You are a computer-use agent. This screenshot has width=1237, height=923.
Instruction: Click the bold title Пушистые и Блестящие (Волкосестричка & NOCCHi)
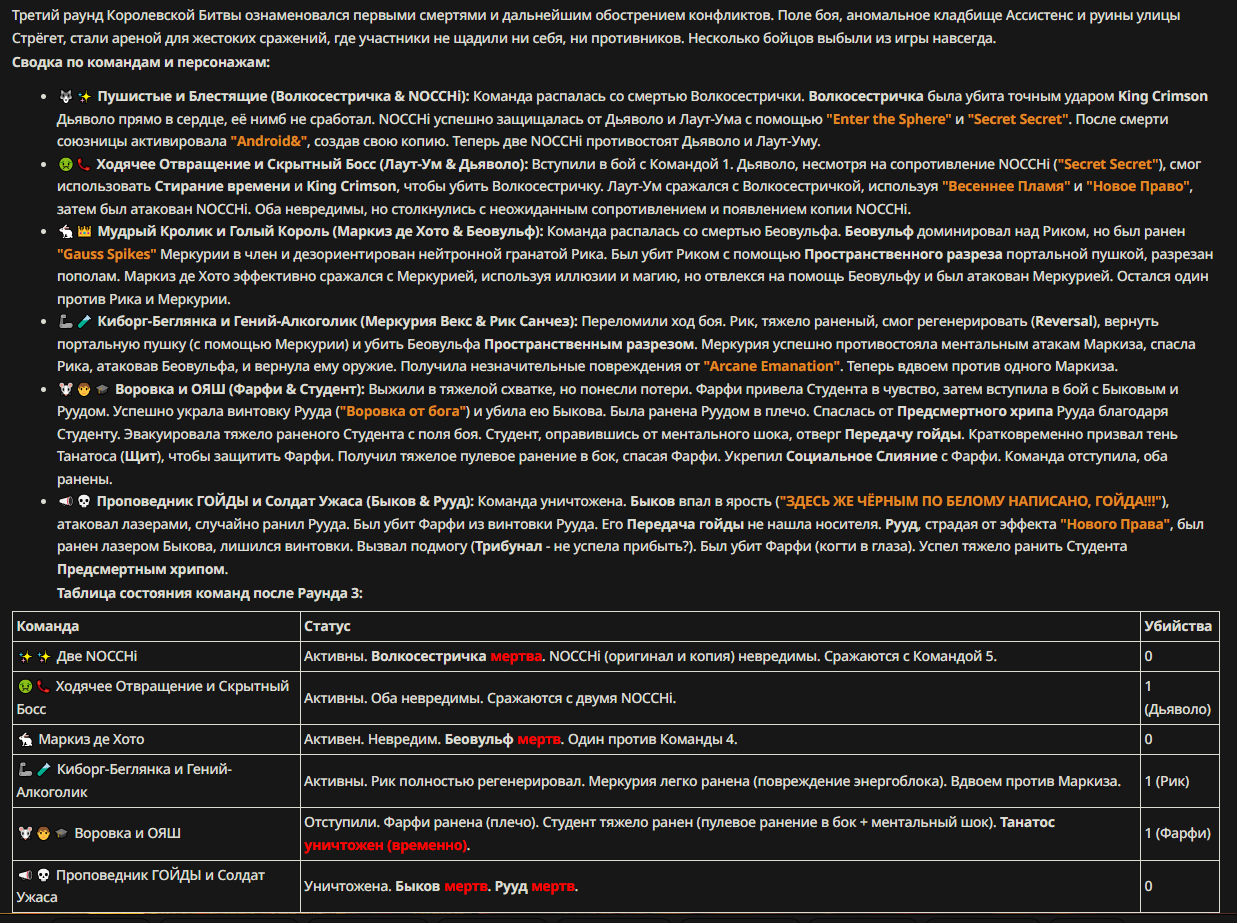pos(283,96)
